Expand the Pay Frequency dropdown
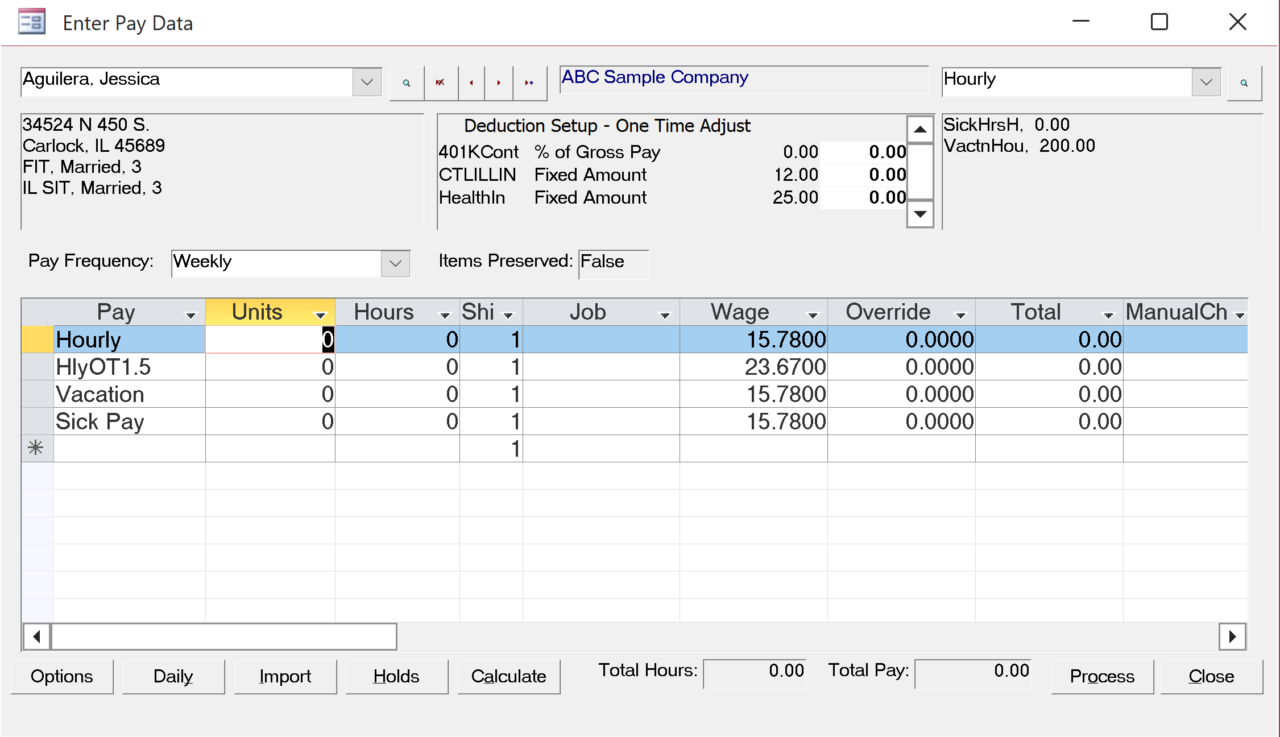This screenshot has width=1280, height=737. pos(396,263)
